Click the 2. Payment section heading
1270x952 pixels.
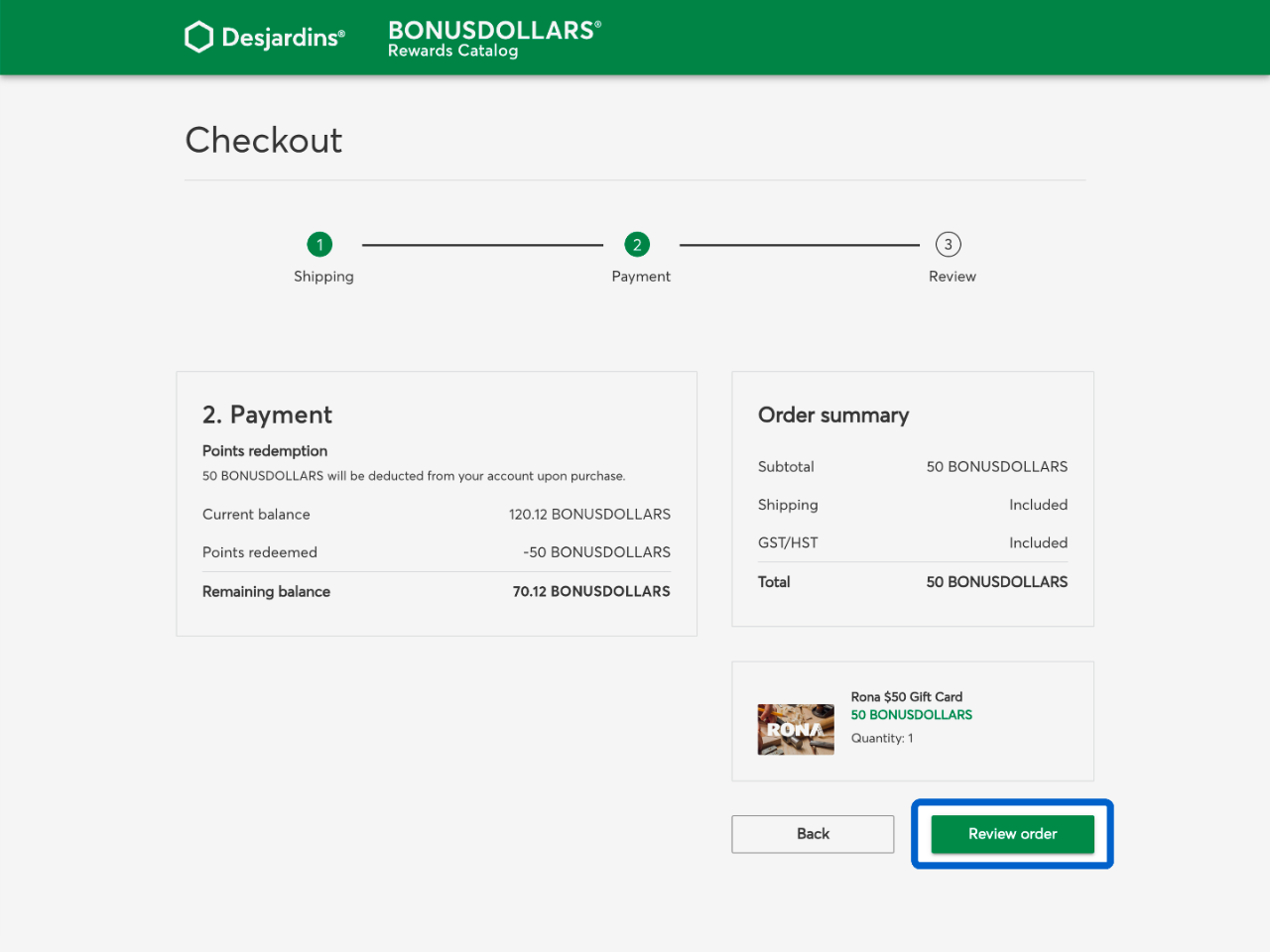point(267,415)
